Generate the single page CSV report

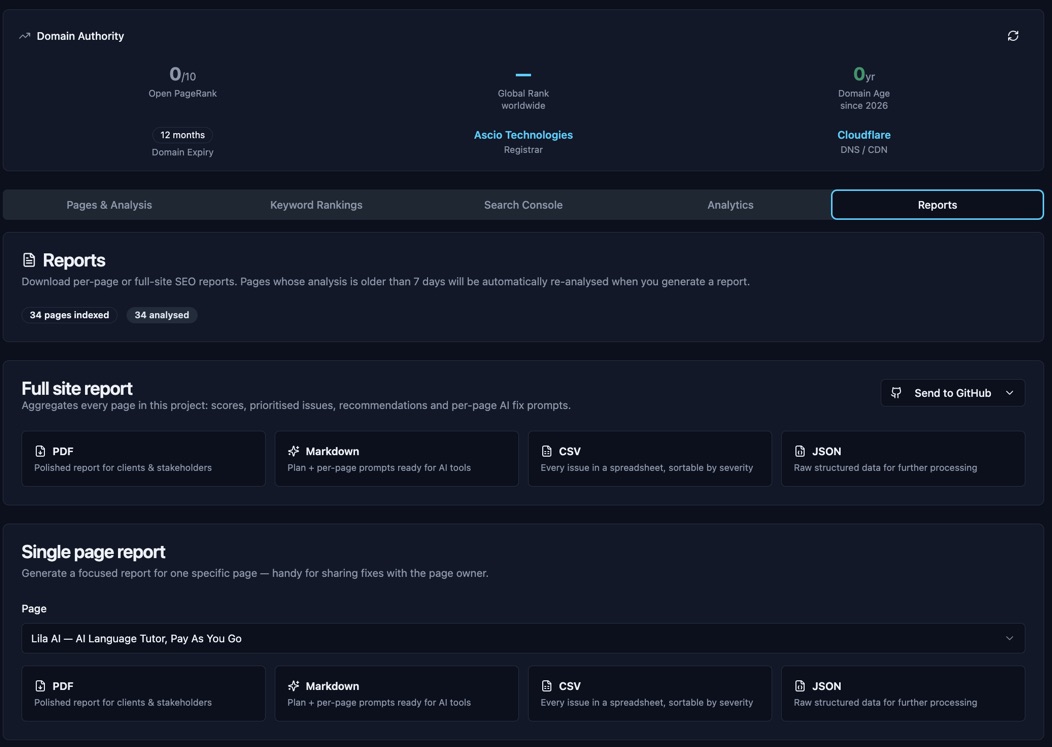click(649, 693)
